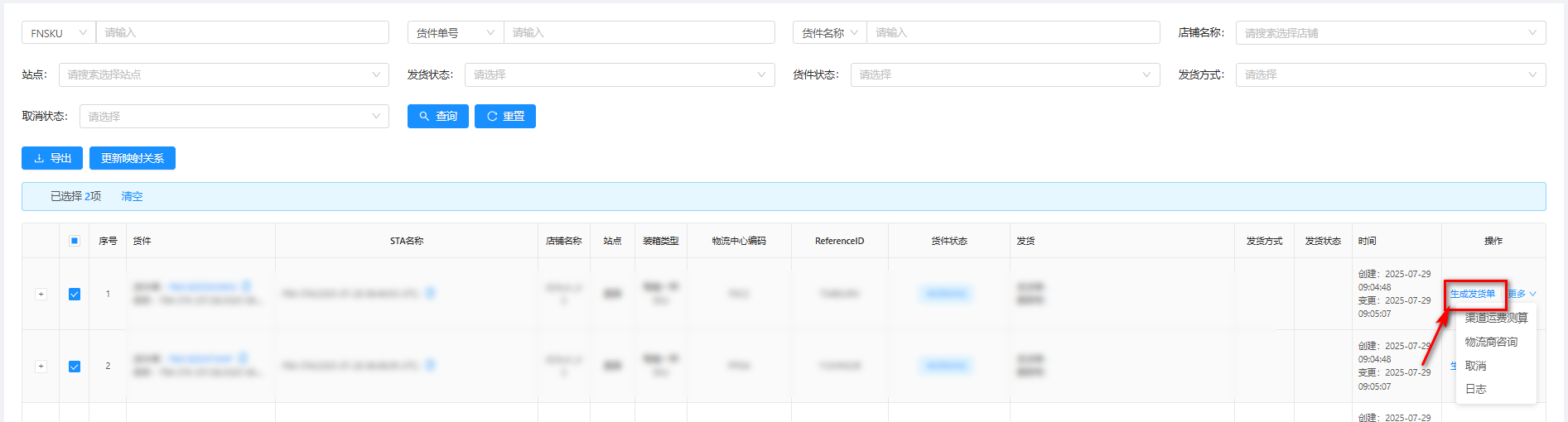
Task: Click the 更新映射关系 button
Action: 133,158
